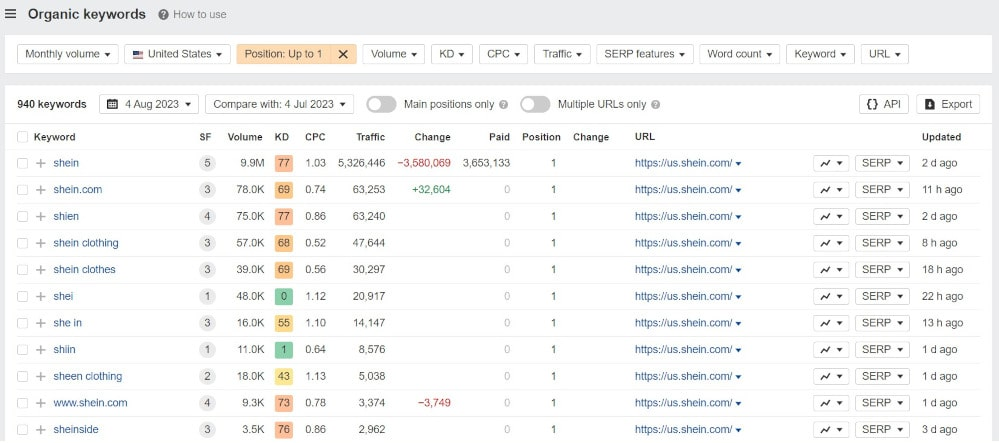This screenshot has width=999, height=443.
Task: Expand URL arrow in shiin row
Action: click(738, 351)
